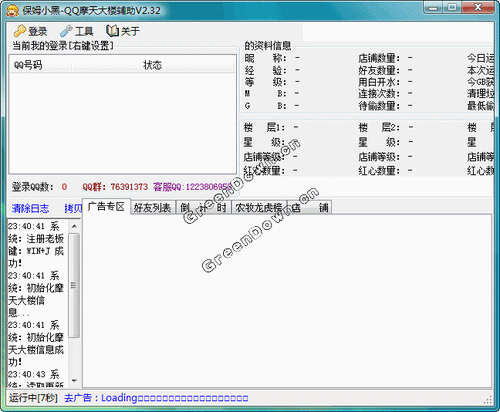Click the 昵 称 label
500x412 pixels.
266,58
